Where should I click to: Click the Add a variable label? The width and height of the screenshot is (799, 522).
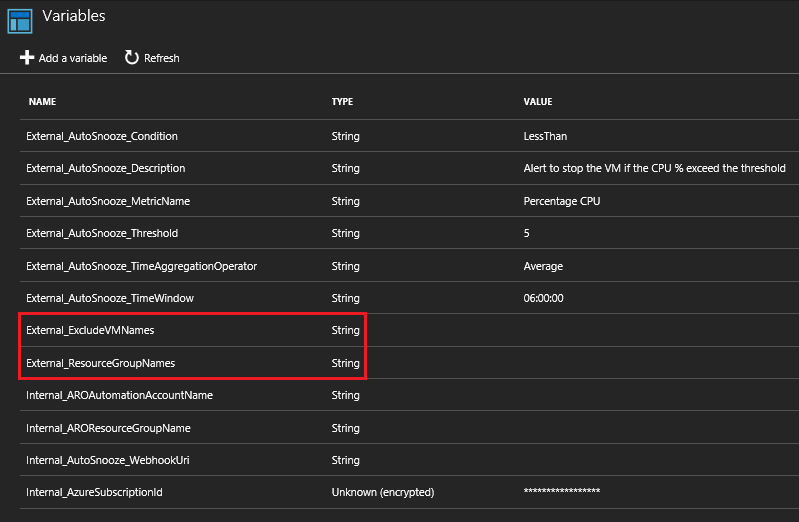click(73, 58)
